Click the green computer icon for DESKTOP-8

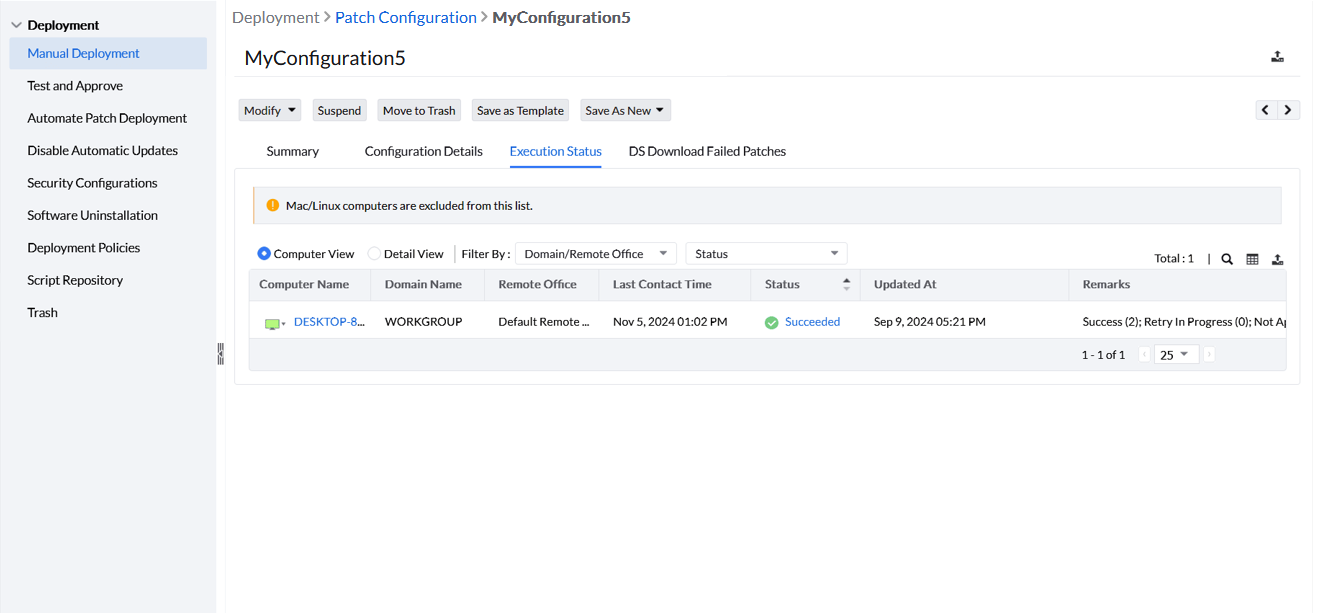(x=272, y=323)
